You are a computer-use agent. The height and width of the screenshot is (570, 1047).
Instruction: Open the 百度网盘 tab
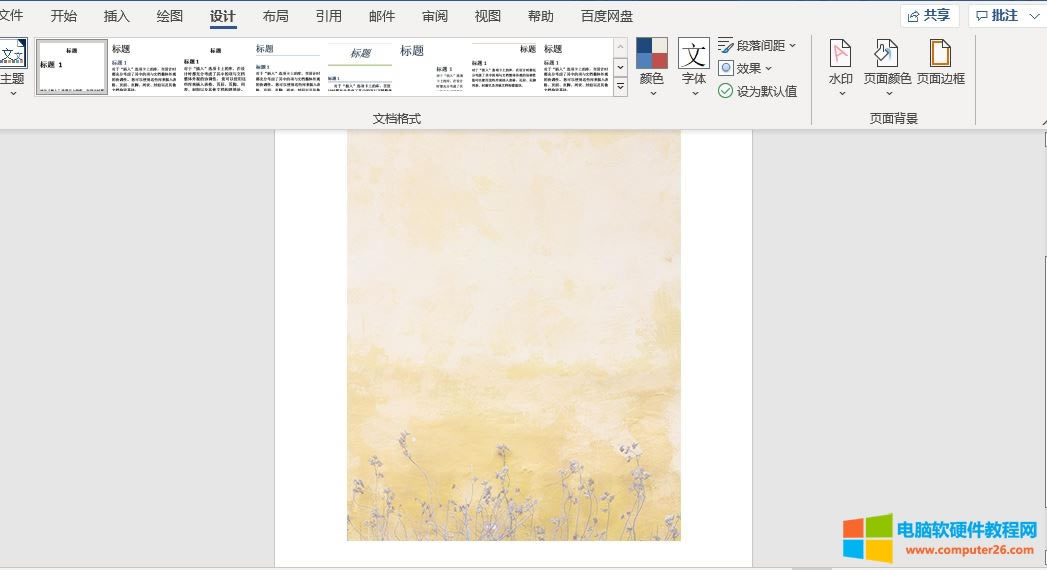(x=607, y=16)
